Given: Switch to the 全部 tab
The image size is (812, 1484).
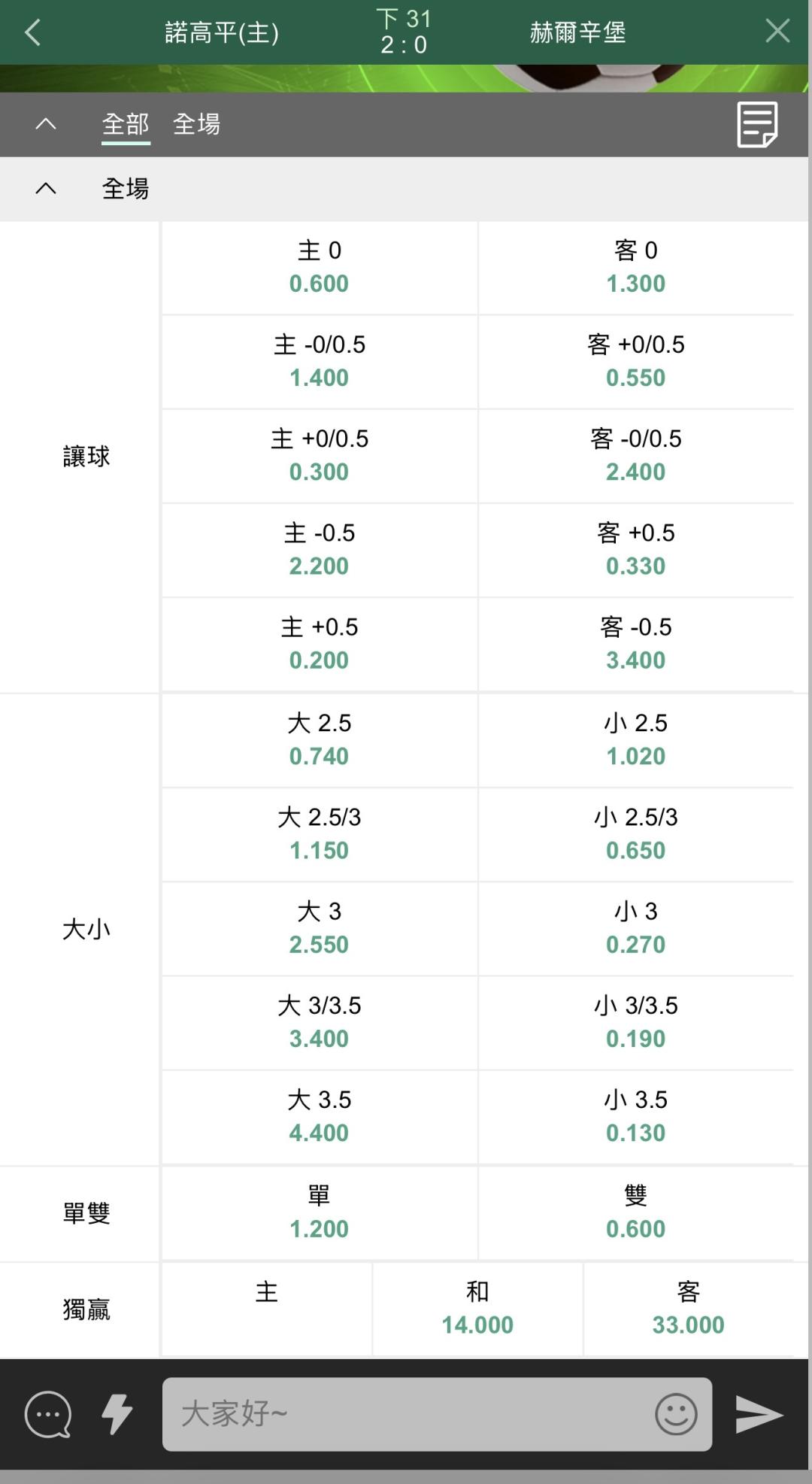Looking at the screenshot, I should [x=126, y=124].
